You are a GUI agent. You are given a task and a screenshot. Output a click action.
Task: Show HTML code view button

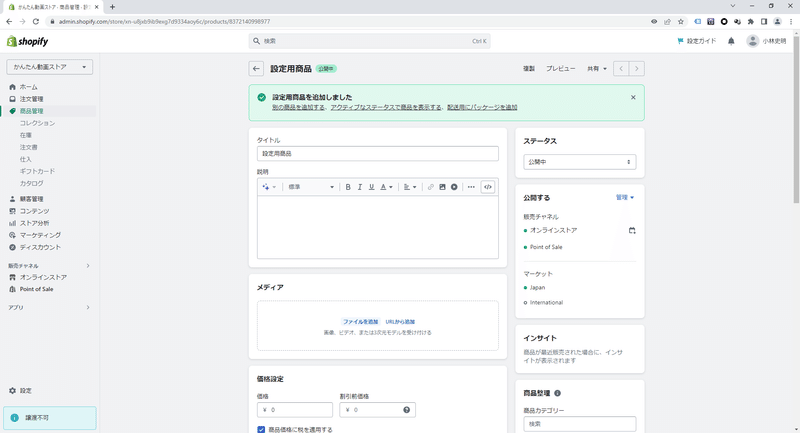pyautogui.click(x=488, y=187)
